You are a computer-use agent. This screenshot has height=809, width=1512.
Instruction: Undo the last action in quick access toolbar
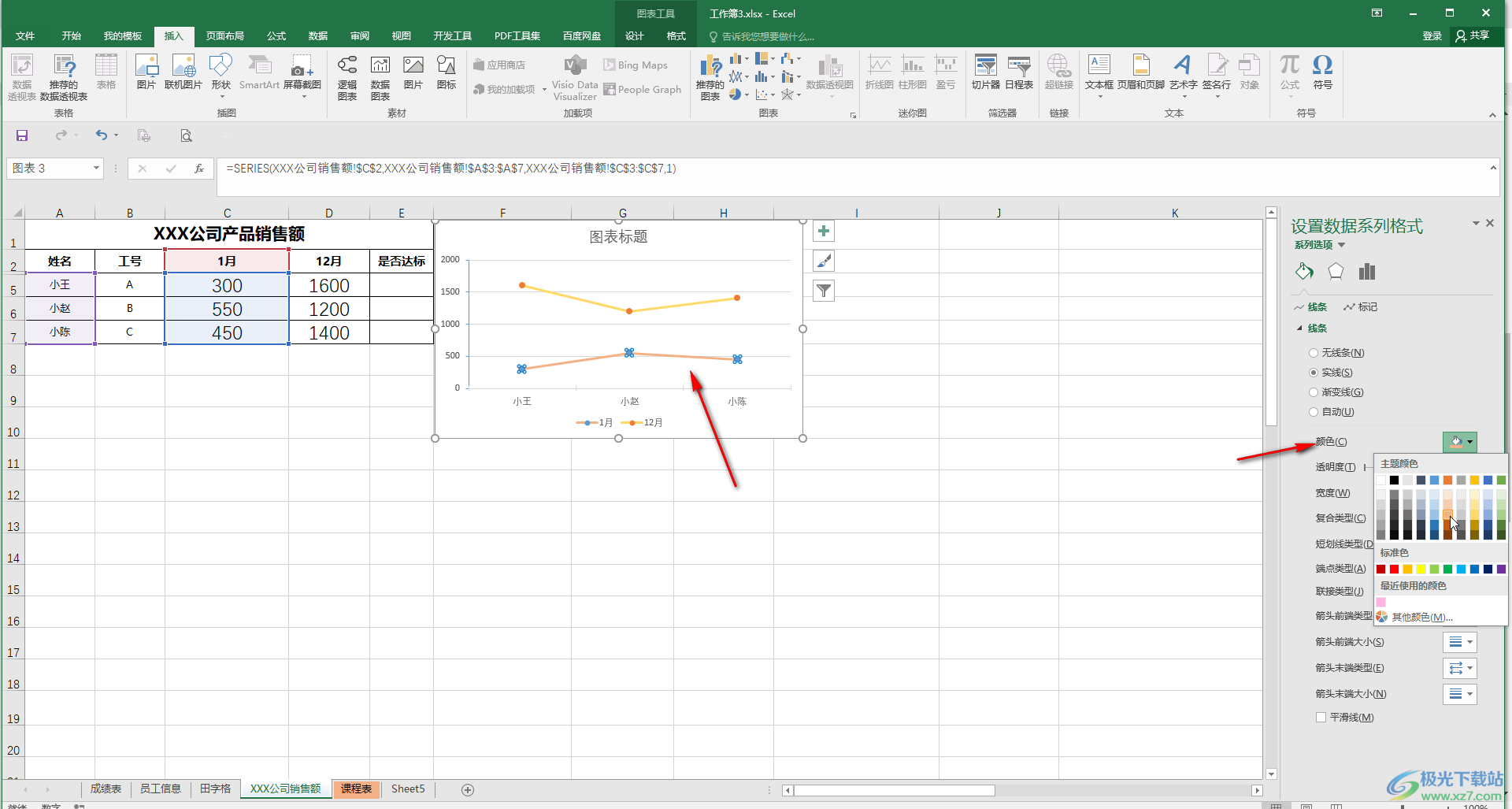101,135
